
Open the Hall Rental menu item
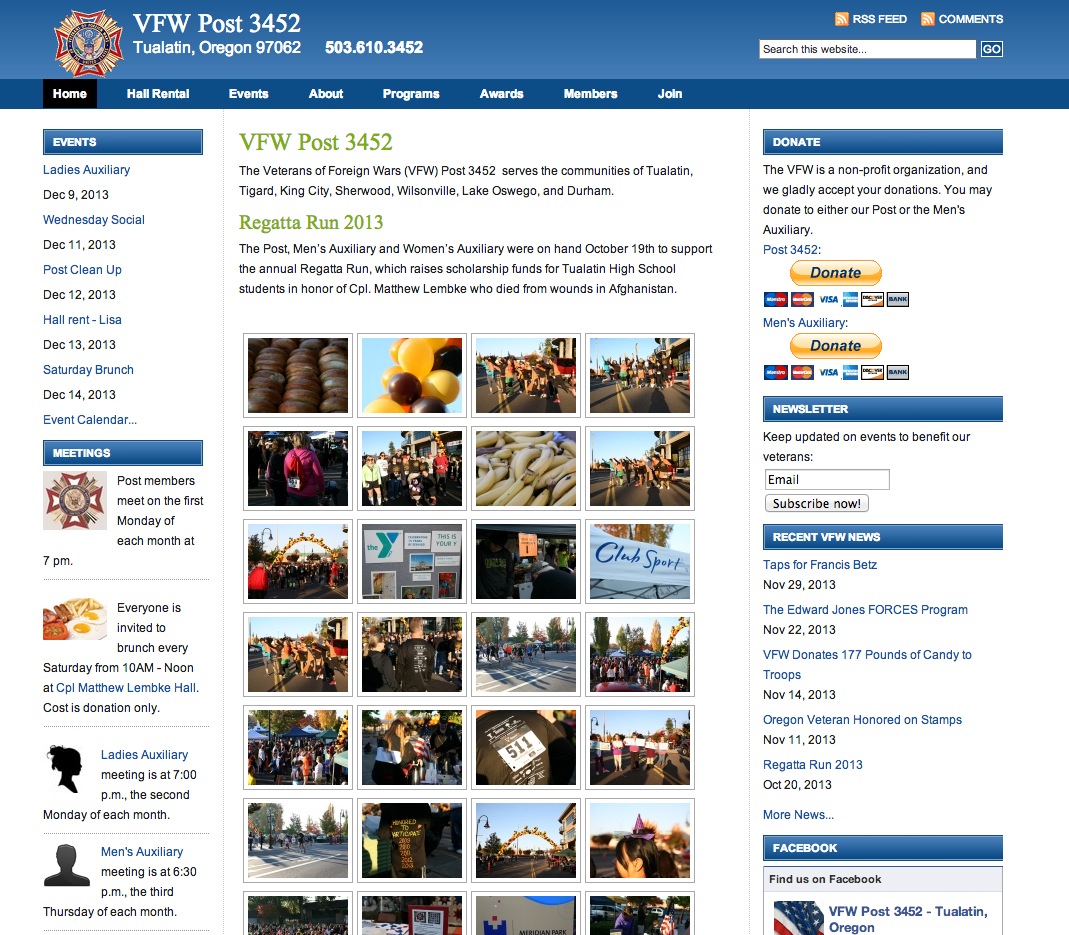158,94
